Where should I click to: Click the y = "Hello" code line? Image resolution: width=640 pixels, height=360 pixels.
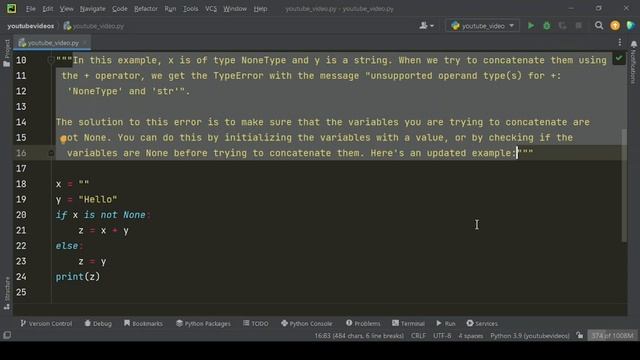click(87, 200)
